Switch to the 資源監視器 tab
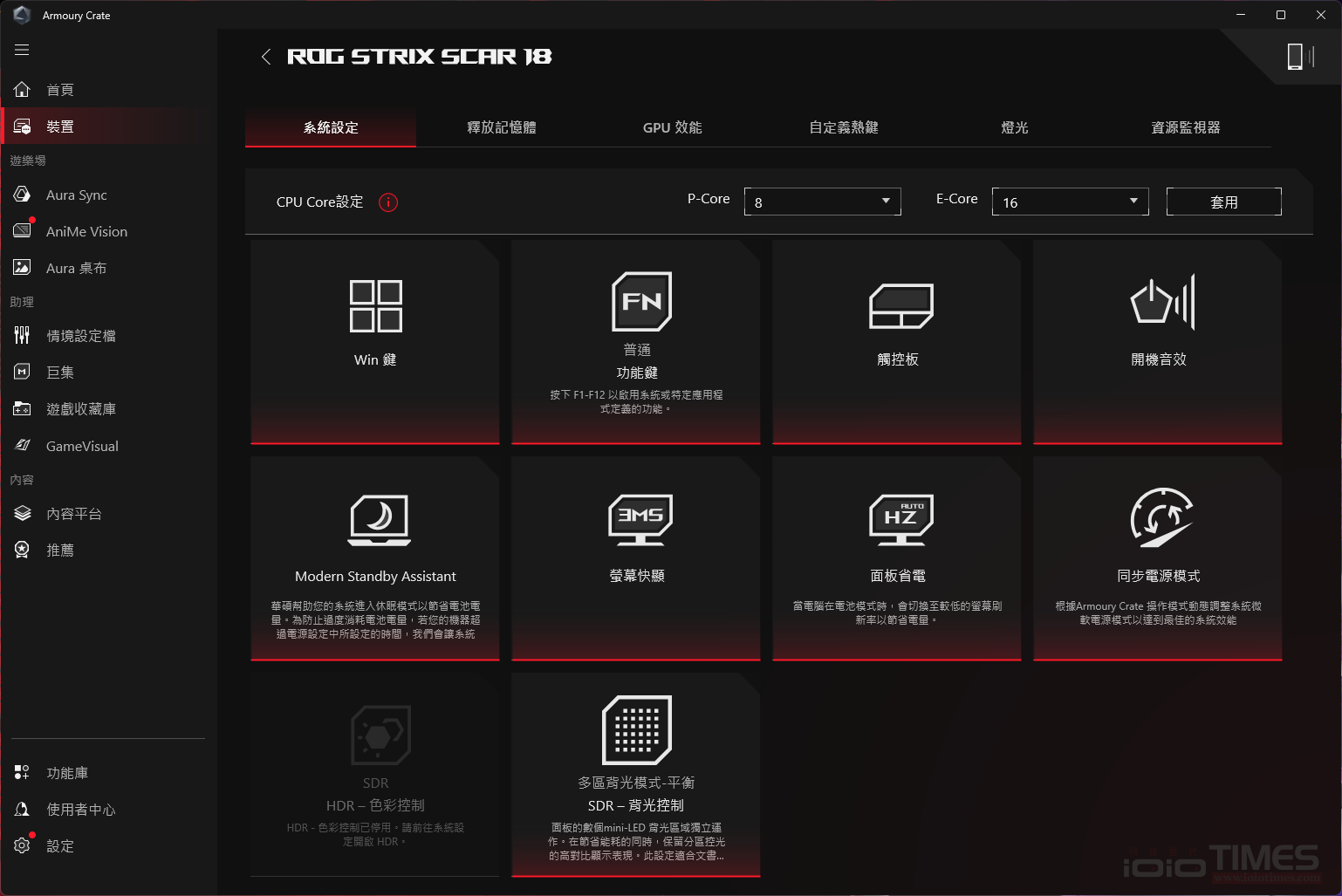The height and width of the screenshot is (896, 1342). point(1186,127)
